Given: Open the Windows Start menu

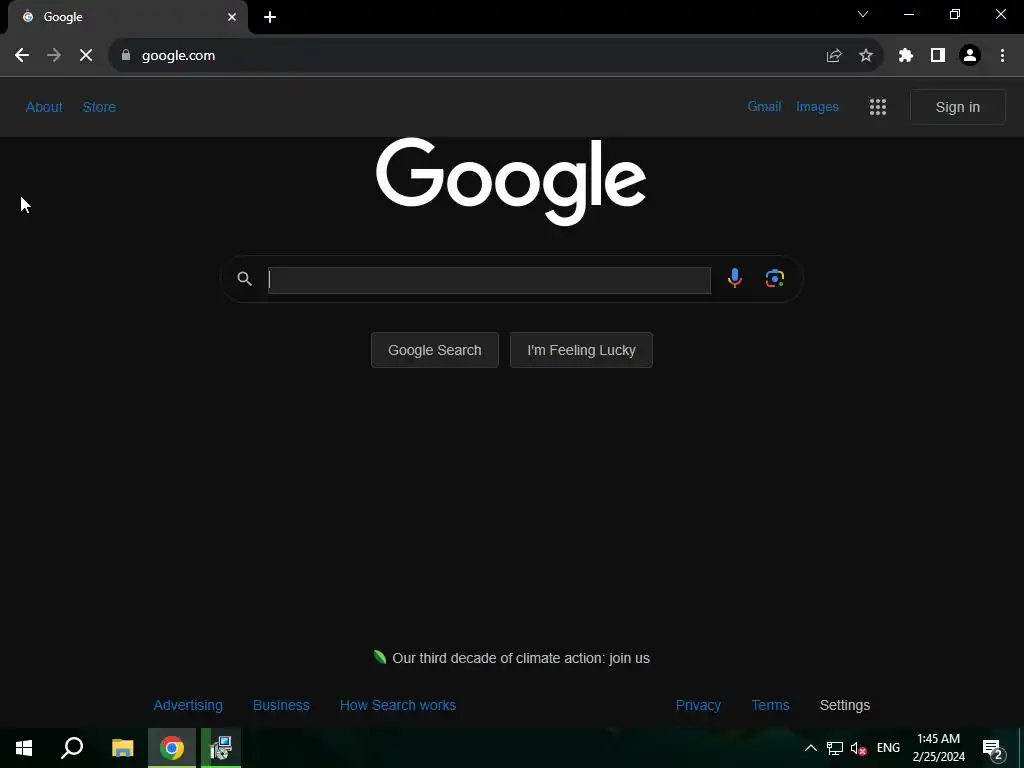Looking at the screenshot, I should point(24,748).
